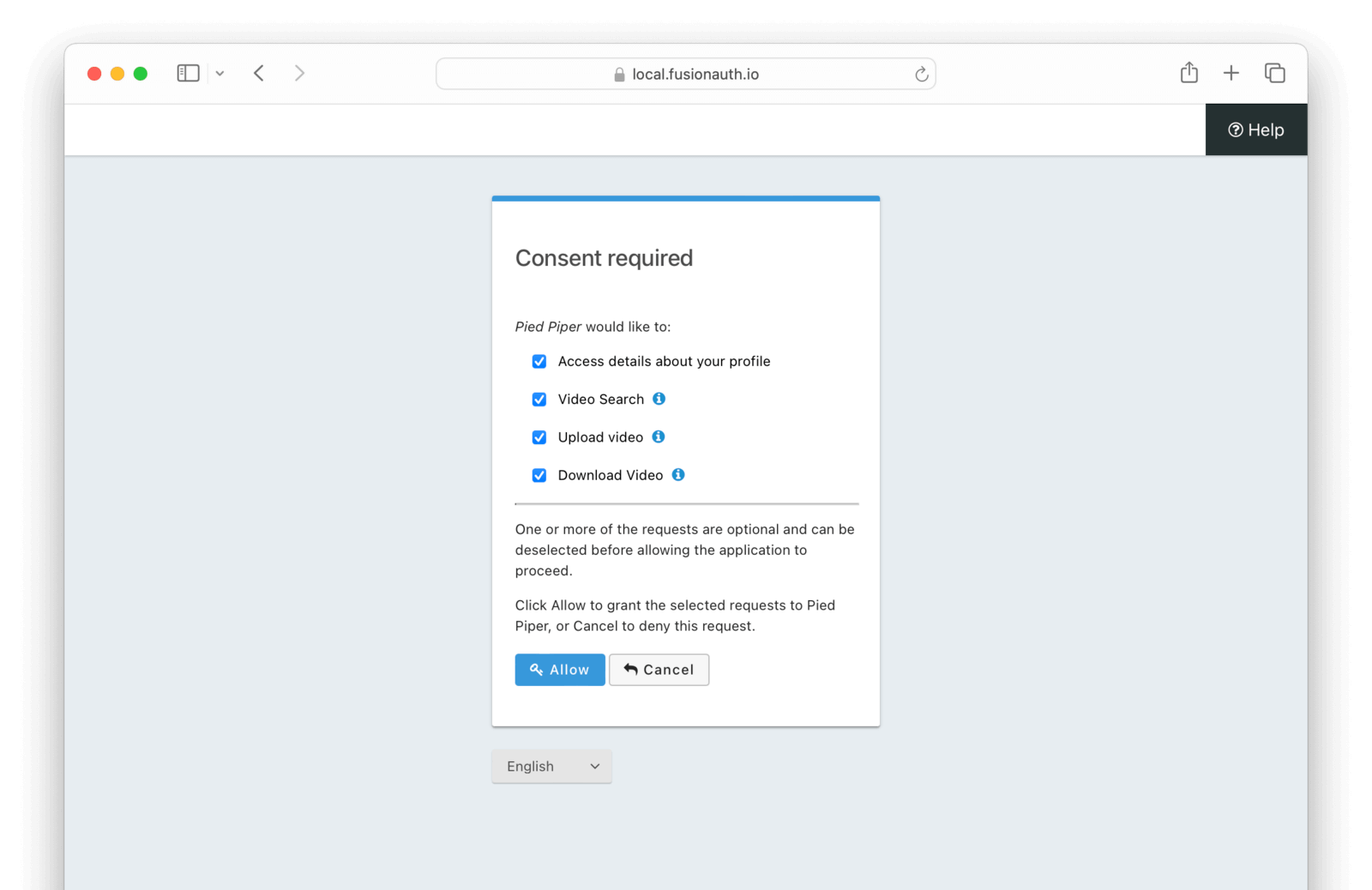Click Cancel to deny the request
This screenshot has height=890, width=1372.
click(659, 670)
